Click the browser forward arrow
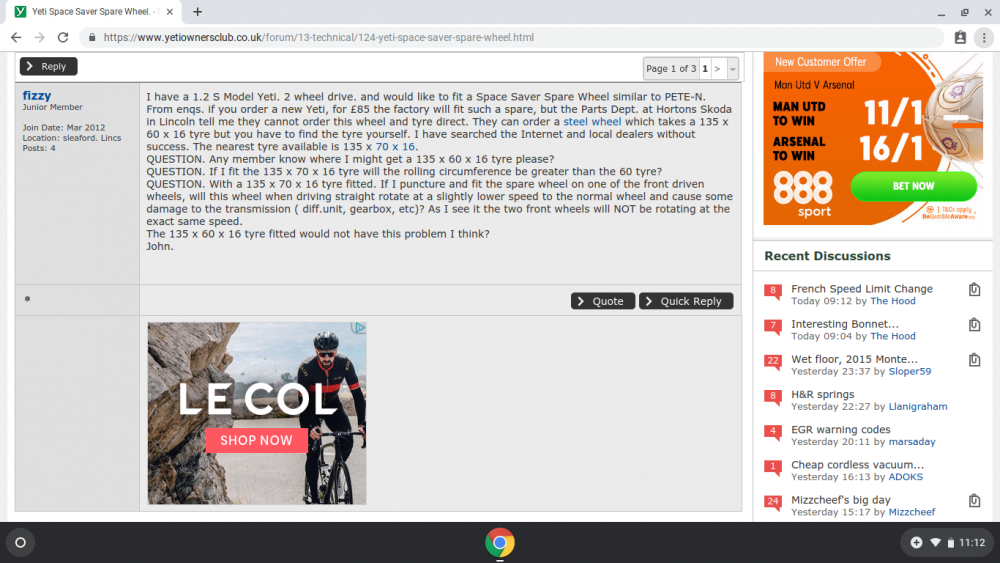This screenshot has height=563, width=1000. tap(40, 38)
